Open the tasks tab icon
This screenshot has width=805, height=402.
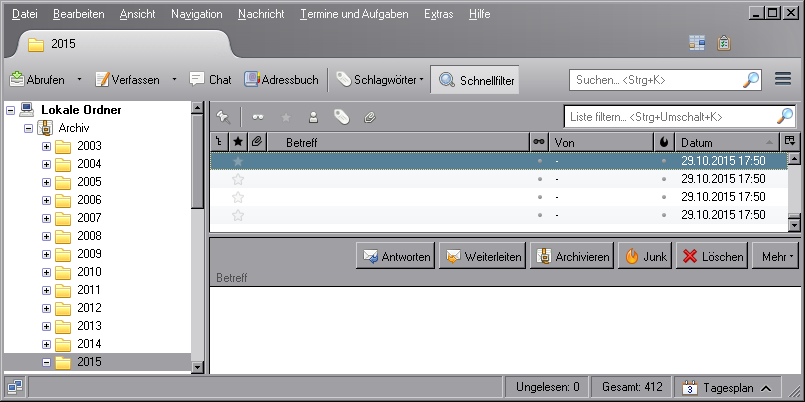pyautogui.click(x=723, y=44)
